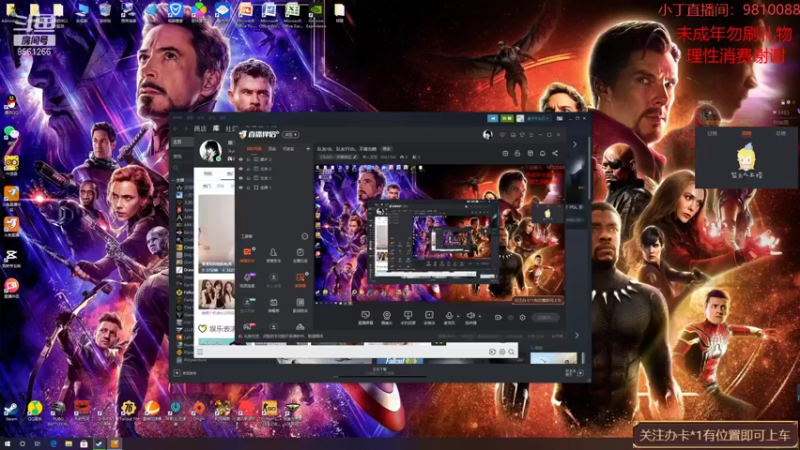Click the share icon above the preview
The image size is (800, 450).
click(x=555, y=153)
